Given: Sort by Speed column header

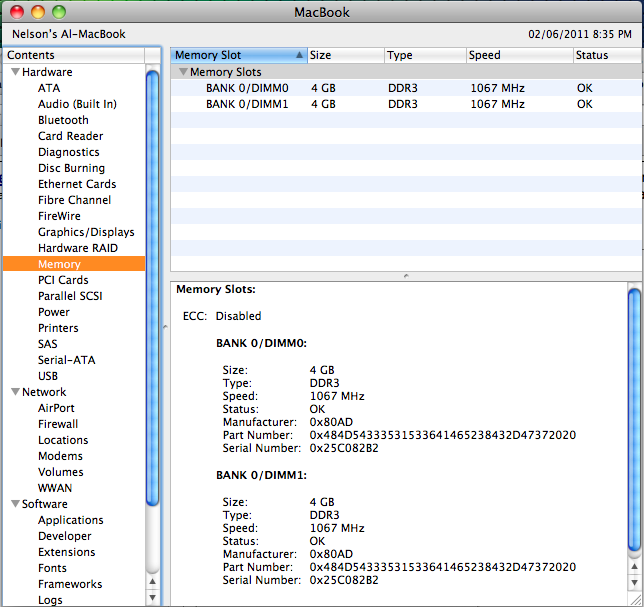Looking at the screenshot, I should pyautogui.click(x=520, y=55).
